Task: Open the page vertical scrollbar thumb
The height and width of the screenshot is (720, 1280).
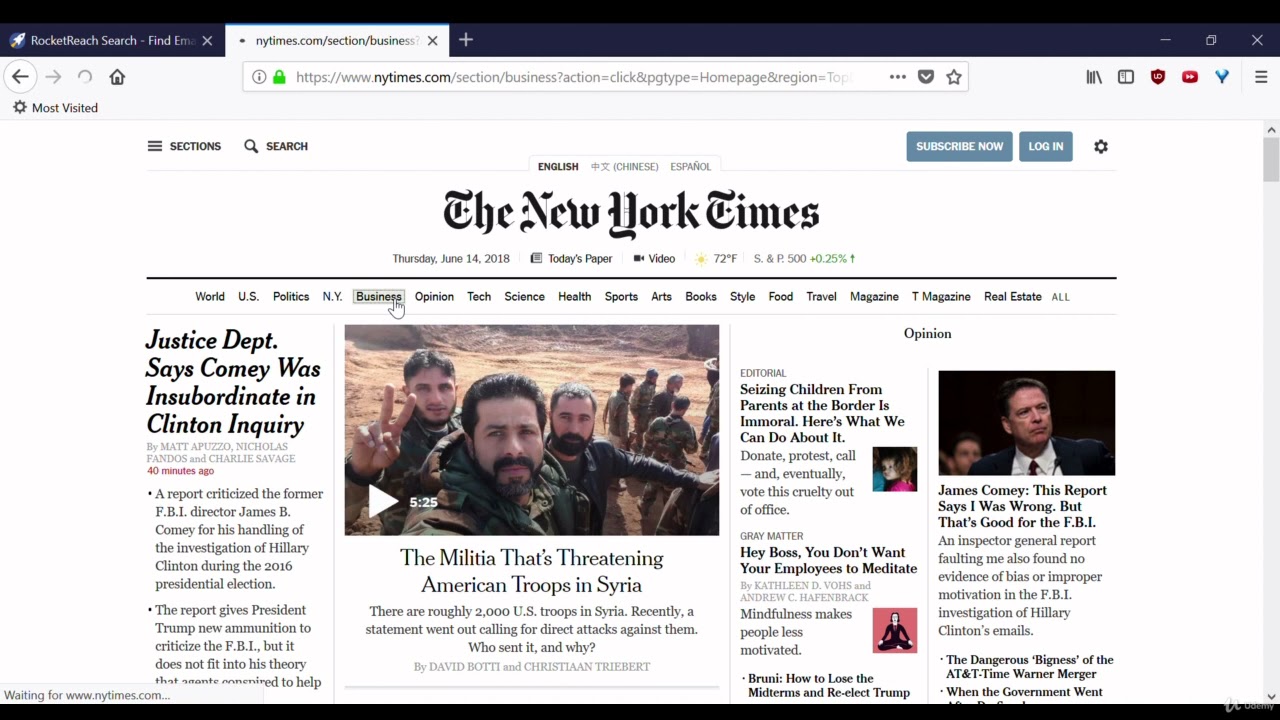Action: [1271, 160]
